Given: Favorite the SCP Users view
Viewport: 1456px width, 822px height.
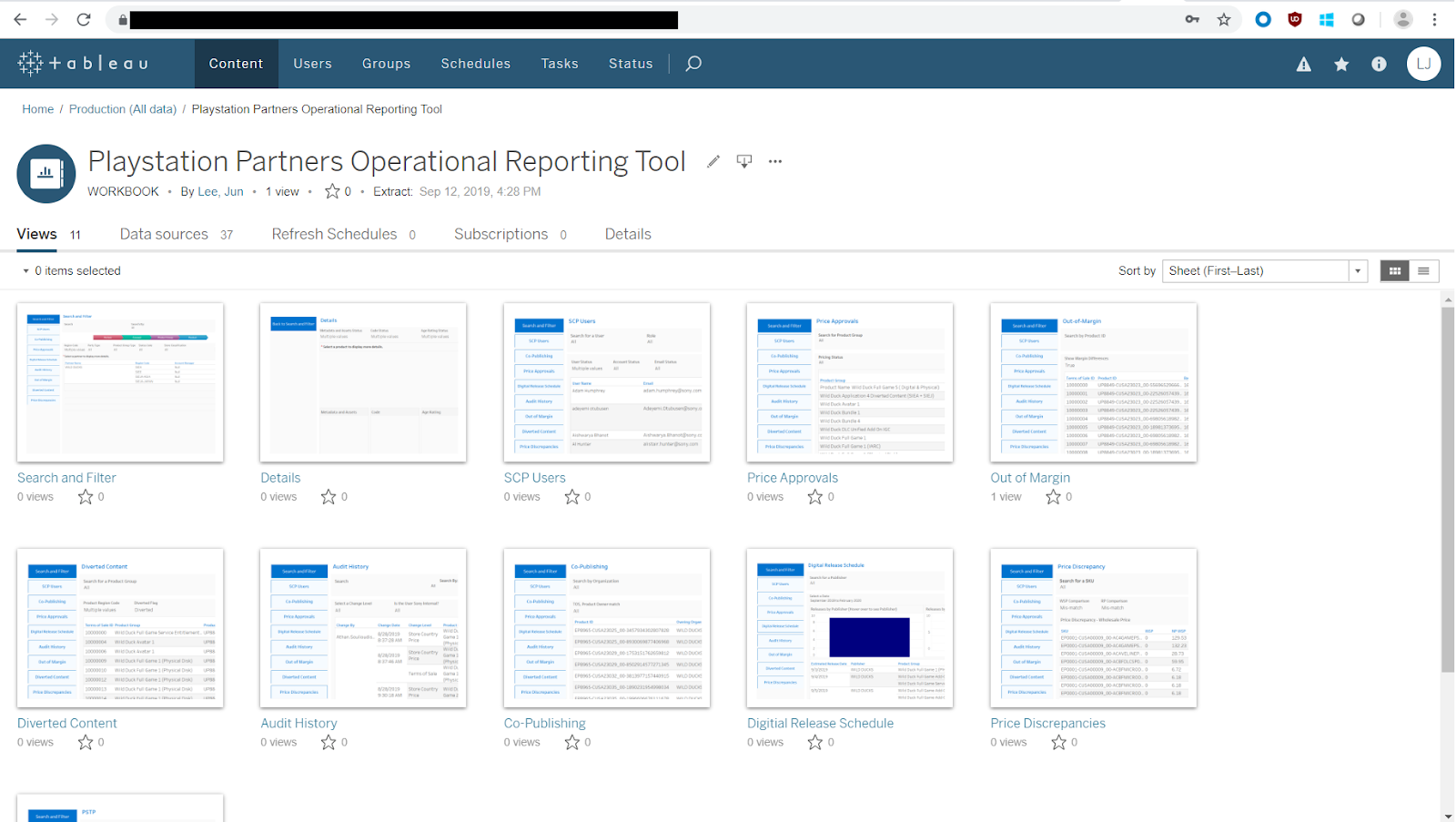Looking at the screenshot, I should 571,497.
